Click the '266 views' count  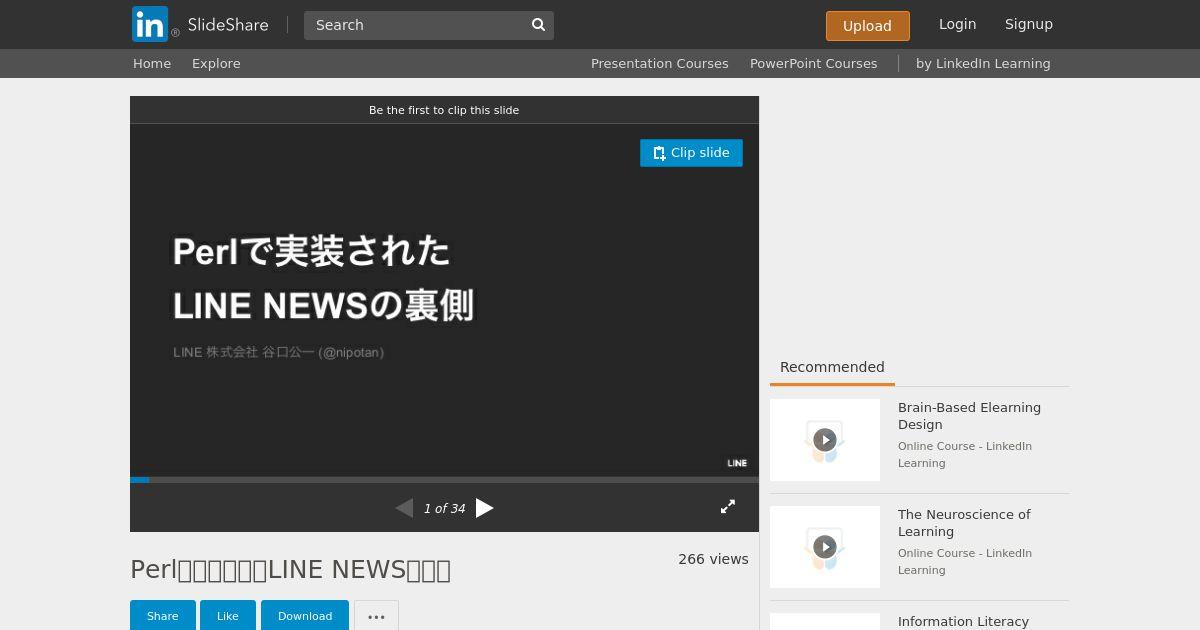[x=713, y=559]
